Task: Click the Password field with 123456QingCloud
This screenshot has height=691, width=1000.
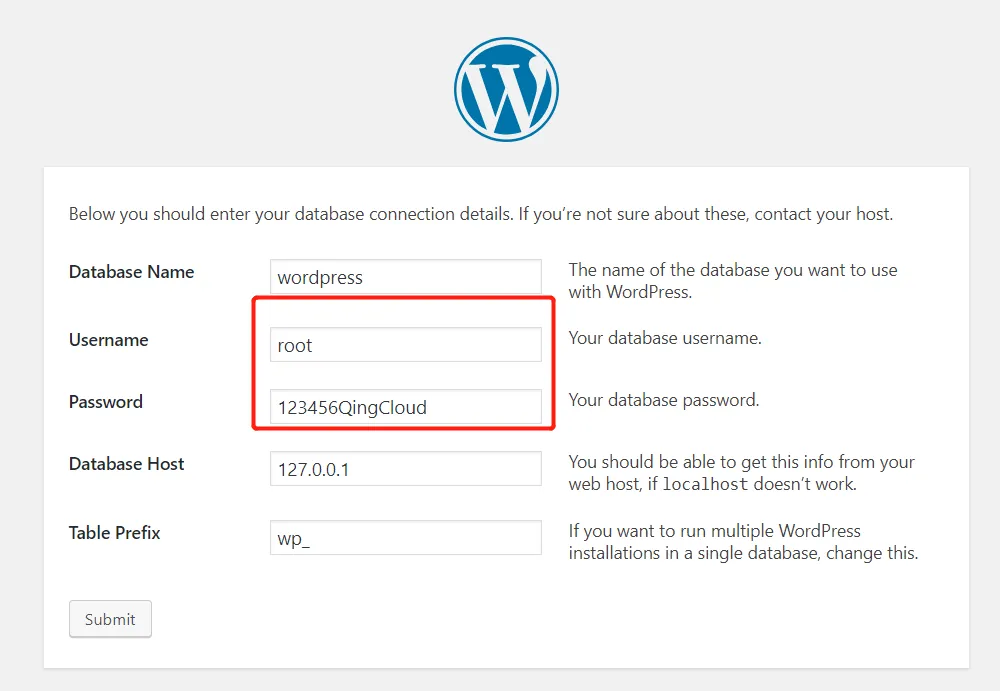Action: click(405, 407)
